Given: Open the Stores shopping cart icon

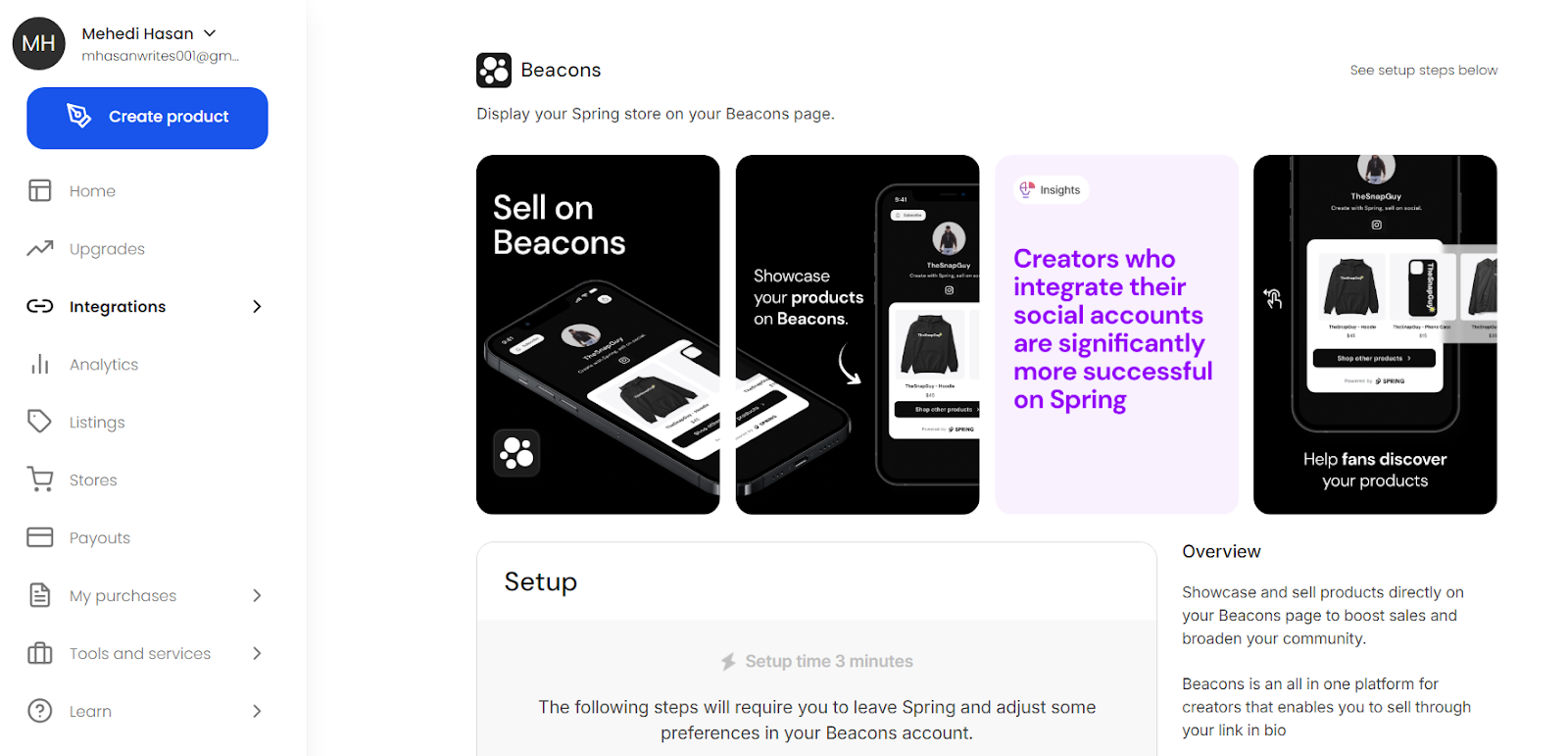Looking at the screenshot, I should pos(39,479).
